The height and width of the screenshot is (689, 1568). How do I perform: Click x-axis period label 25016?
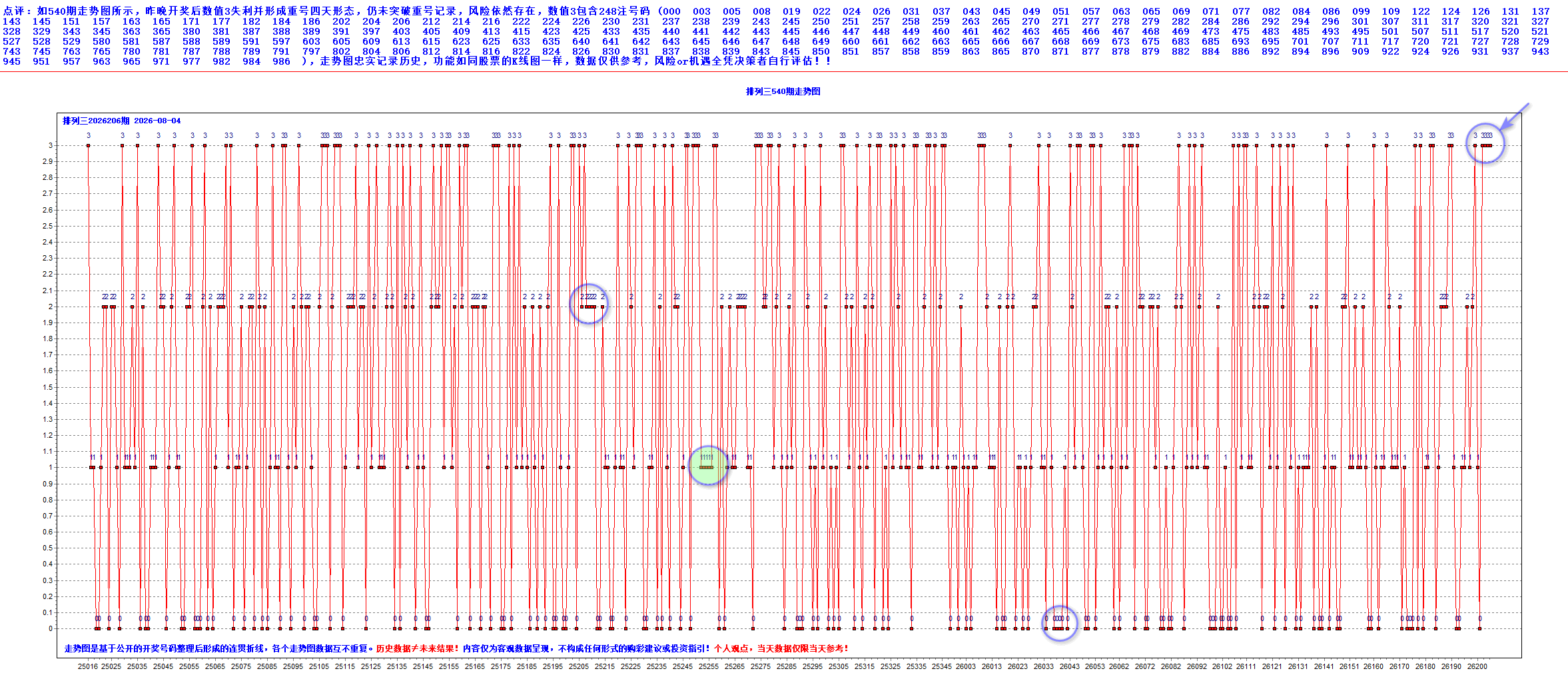coord(88,666)
